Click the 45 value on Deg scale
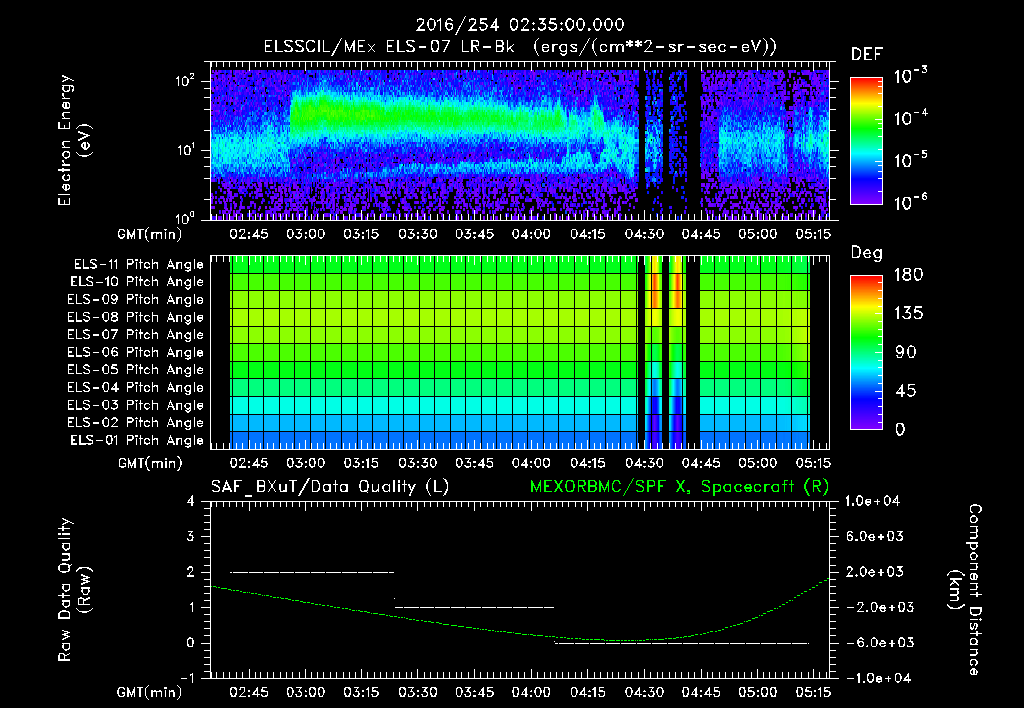 pos(905,391)
